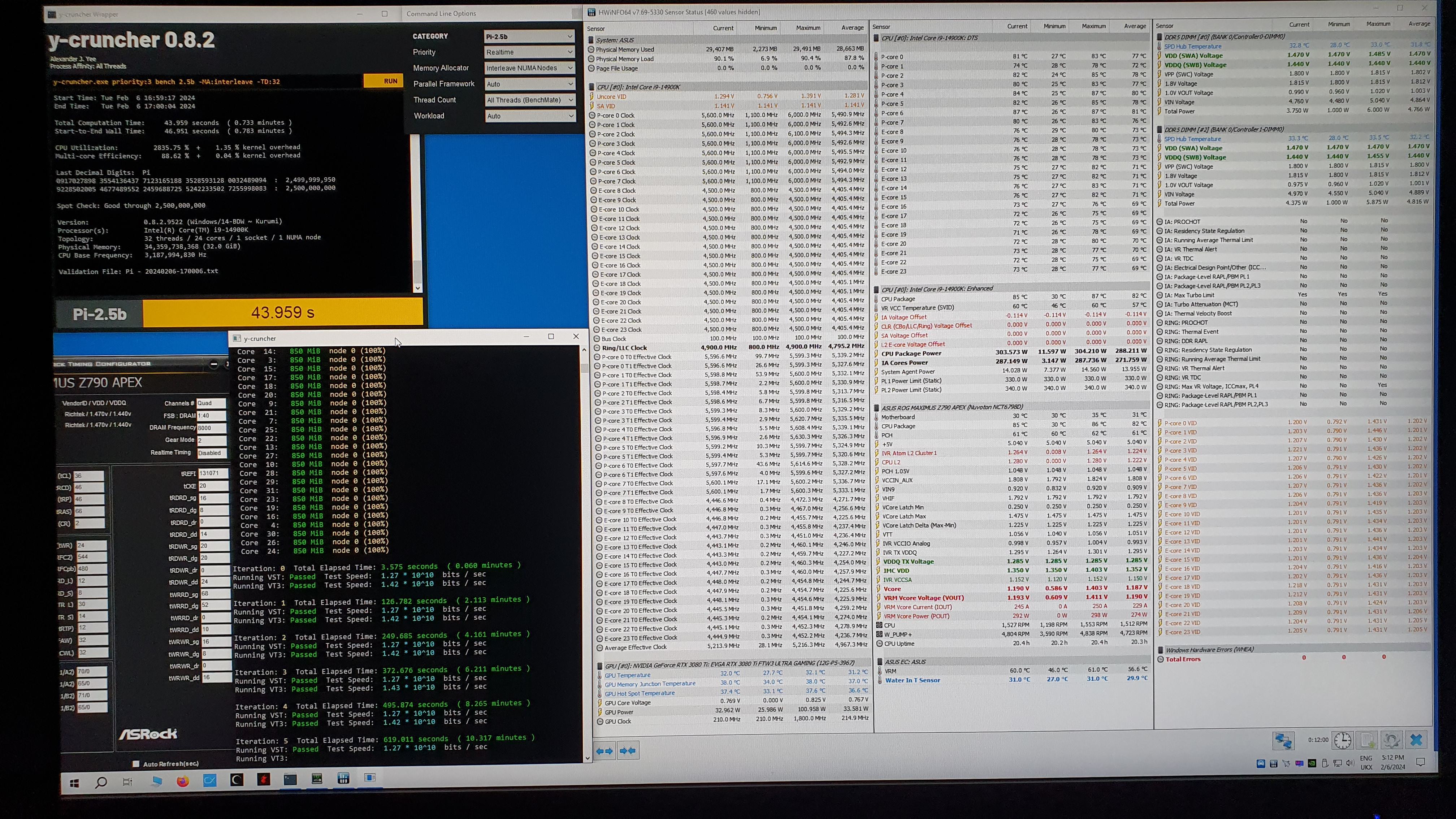The image size is (1456, 819).
Task: Select the 'CPU Package Power' sensor row
Action: click(1013, 353)
